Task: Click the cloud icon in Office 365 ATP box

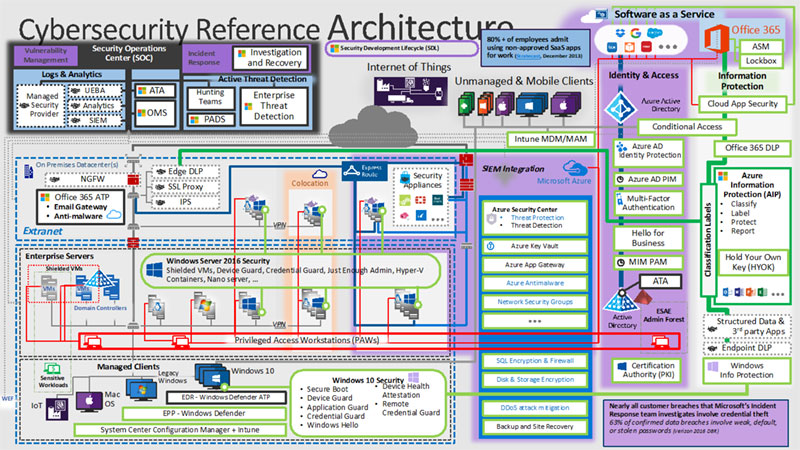Action: 114,214
